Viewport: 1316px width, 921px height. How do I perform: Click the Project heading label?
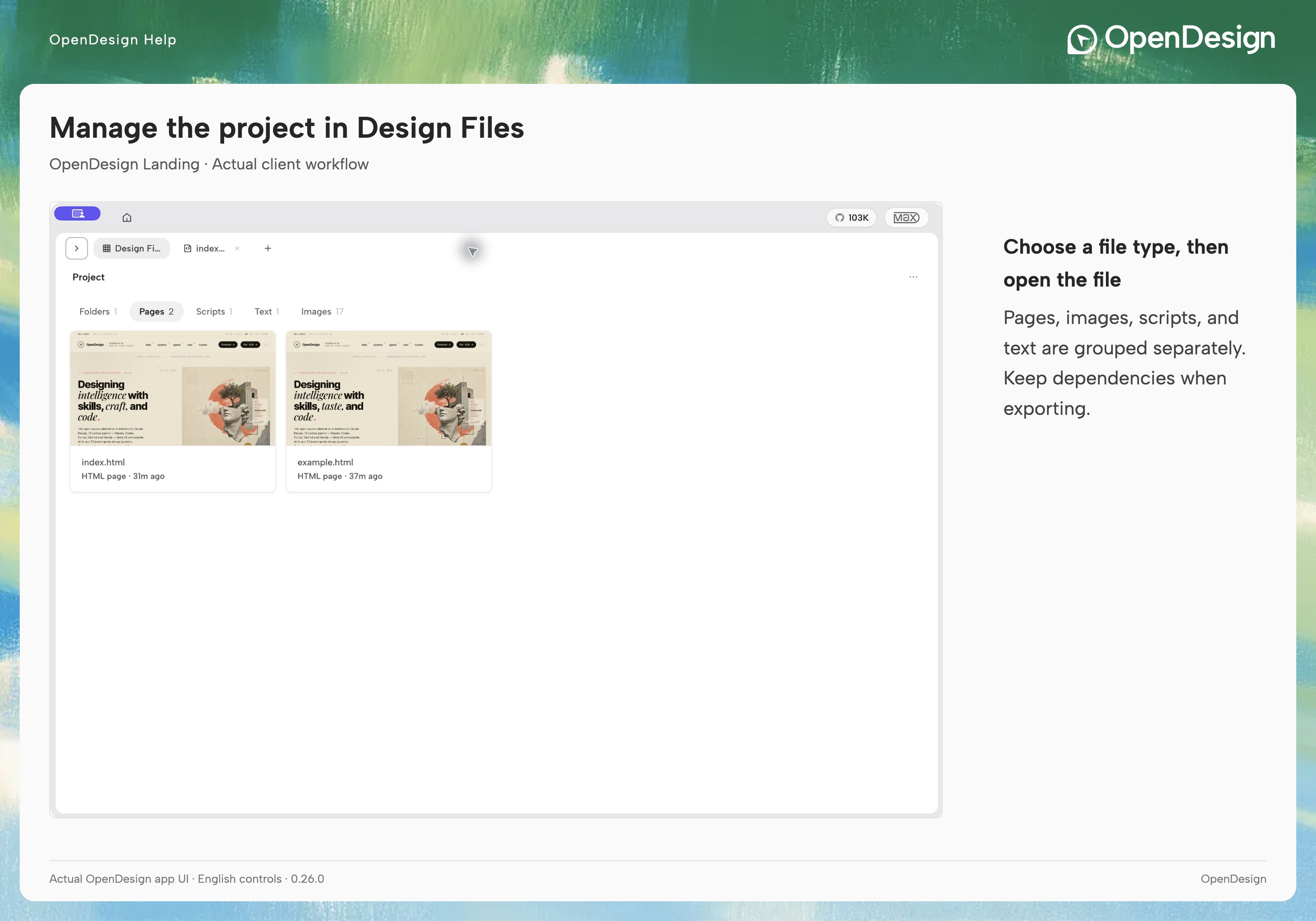pos(88,277)
